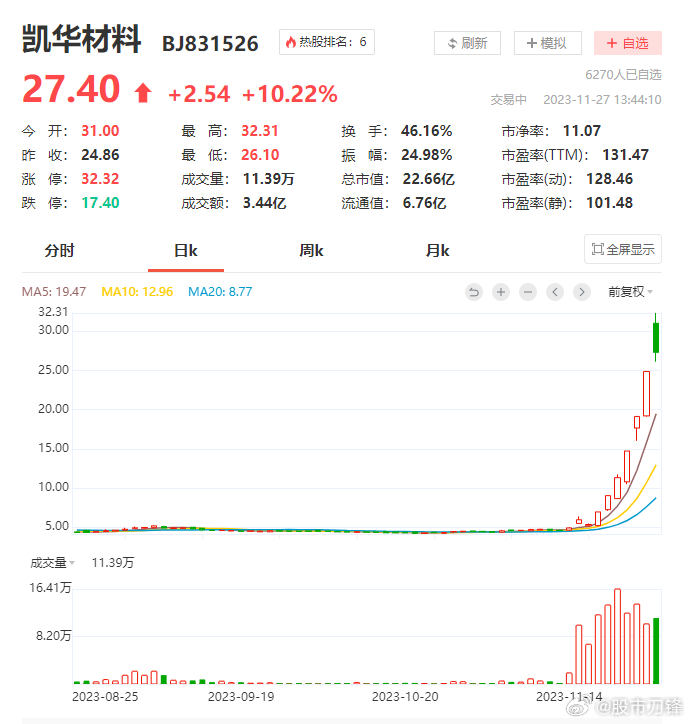Image resolution: width=691 pixels, height=724 pixels.
Task: Click the 6270人已自选 follower count
Action: click(x=623, y=75)
